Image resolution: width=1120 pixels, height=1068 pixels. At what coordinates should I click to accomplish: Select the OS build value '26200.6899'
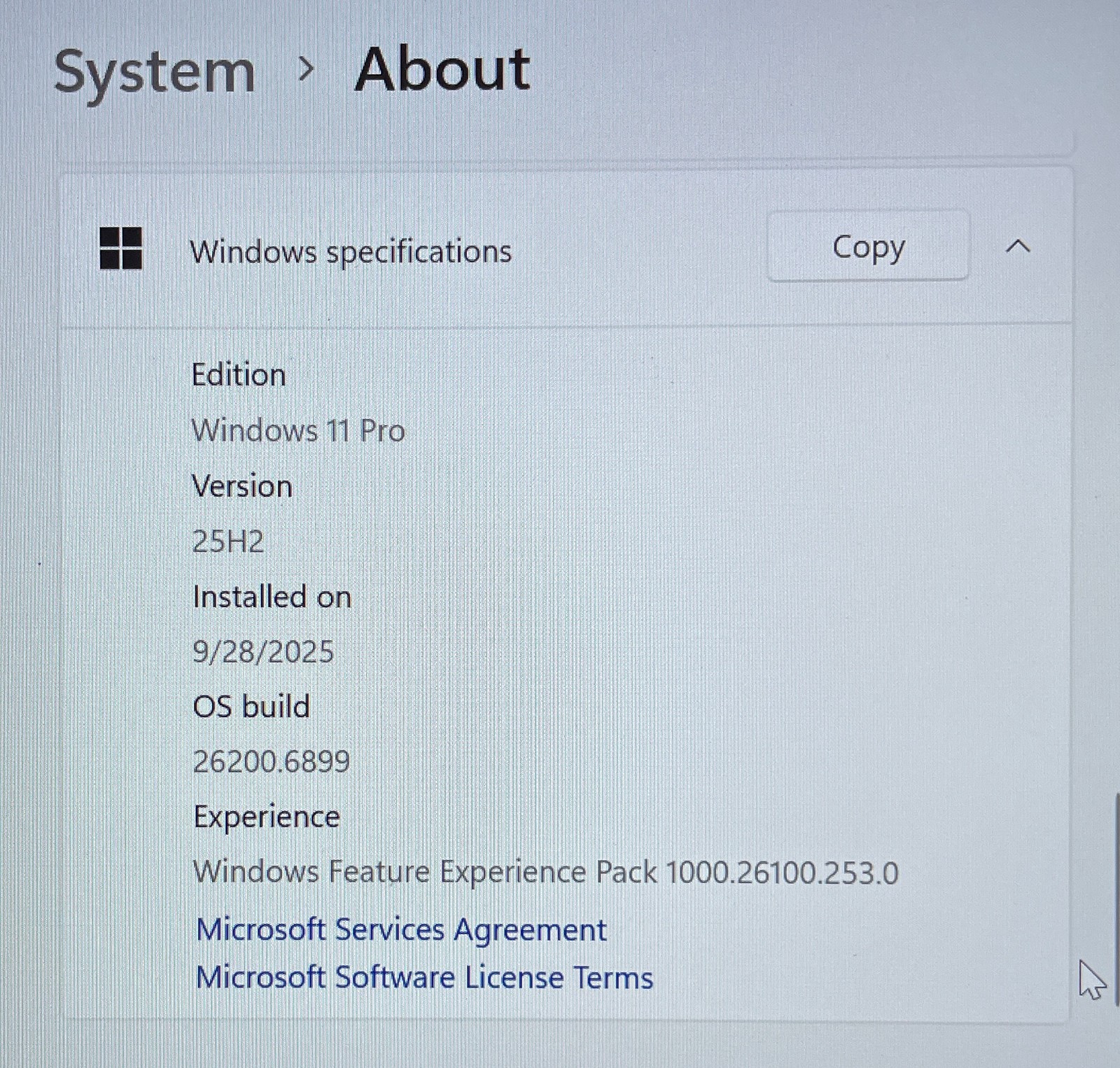click(x=271, y=762)
